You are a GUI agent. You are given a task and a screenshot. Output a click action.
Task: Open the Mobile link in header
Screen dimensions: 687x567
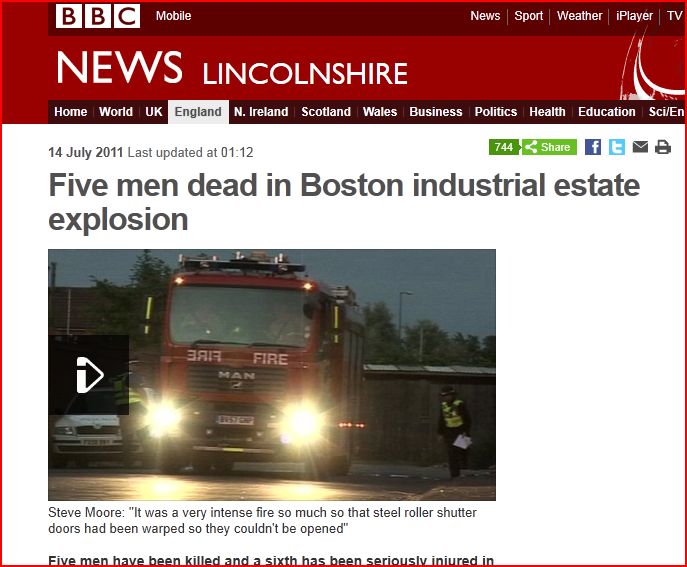click(x=174, y=16)
